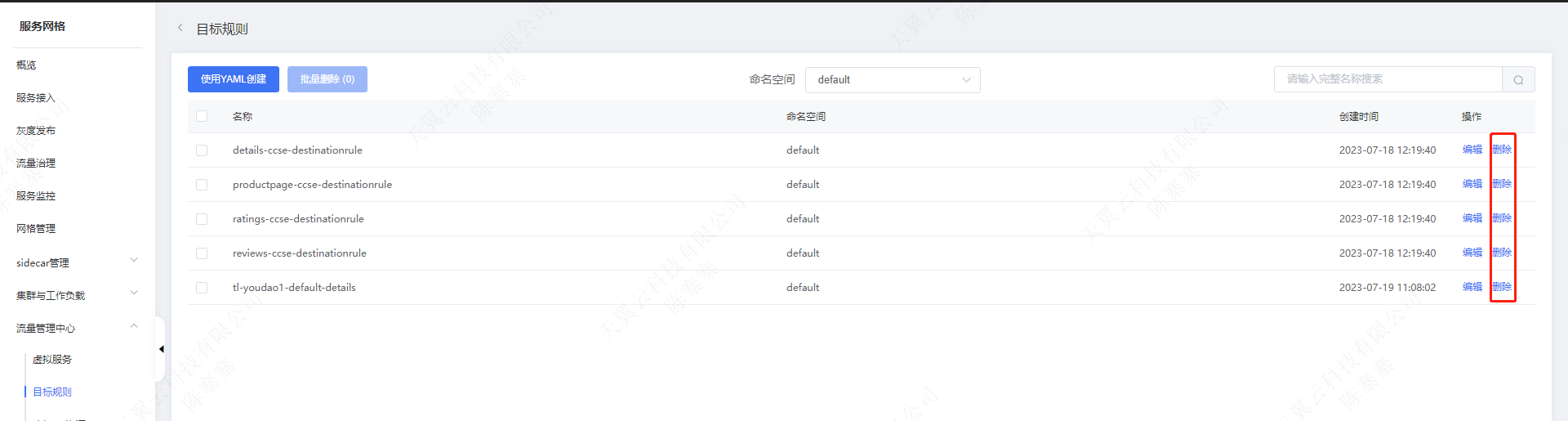
Task: Open 服务监控 in the sidebar
Action: pos(36,195)
